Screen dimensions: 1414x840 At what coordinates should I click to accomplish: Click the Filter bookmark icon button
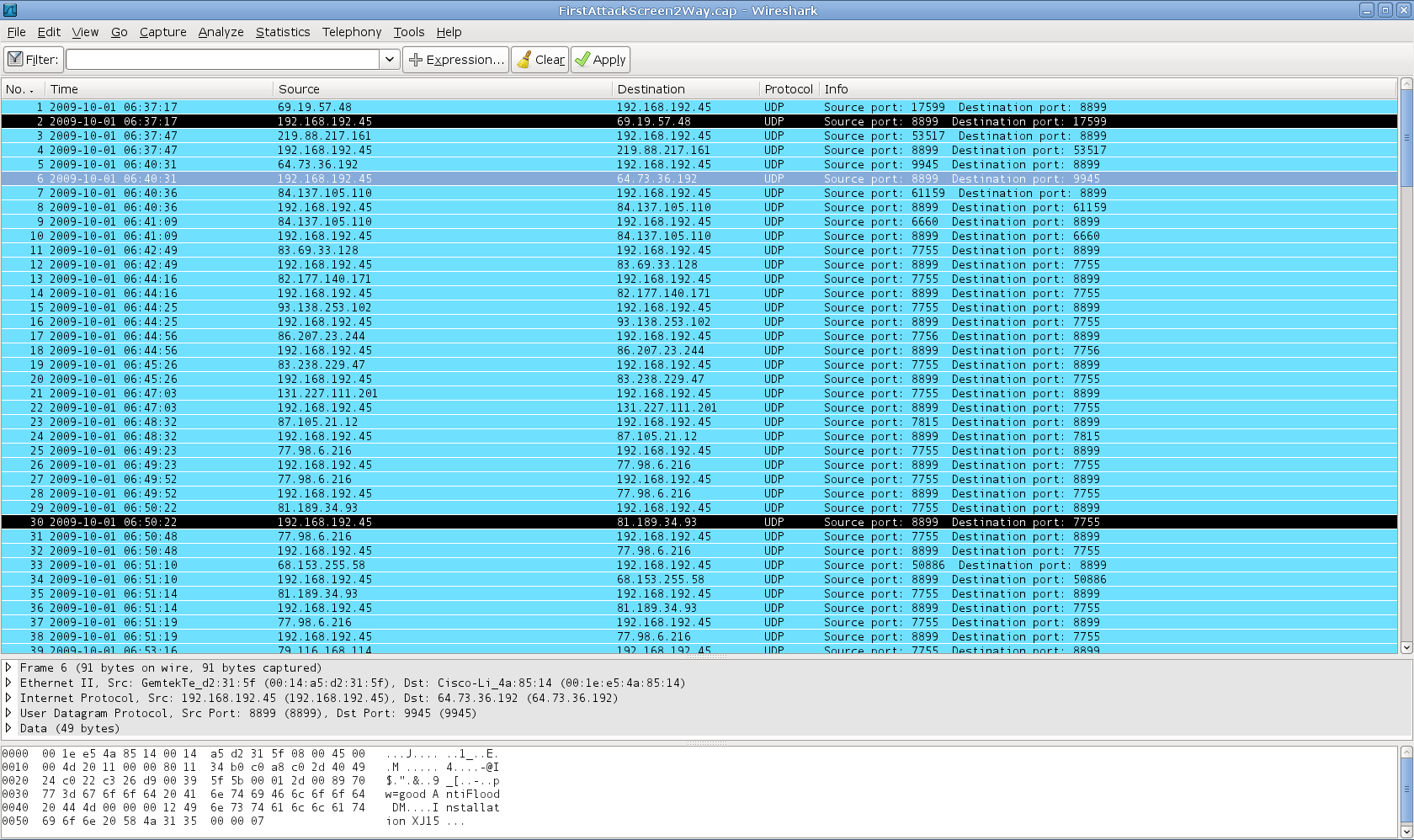pos(33,60)
